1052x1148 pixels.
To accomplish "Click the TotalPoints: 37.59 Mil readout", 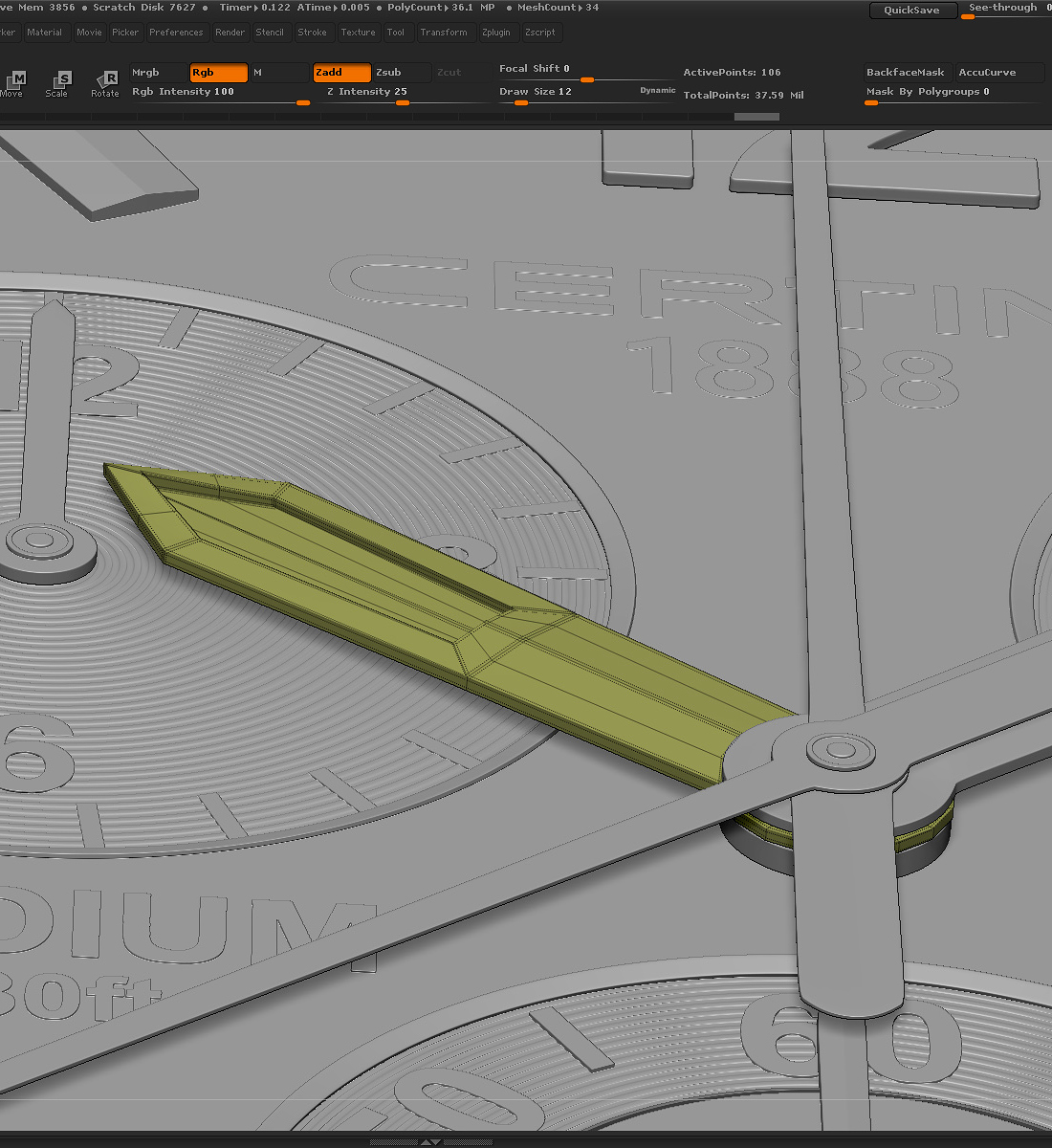I will coord(743,96).
